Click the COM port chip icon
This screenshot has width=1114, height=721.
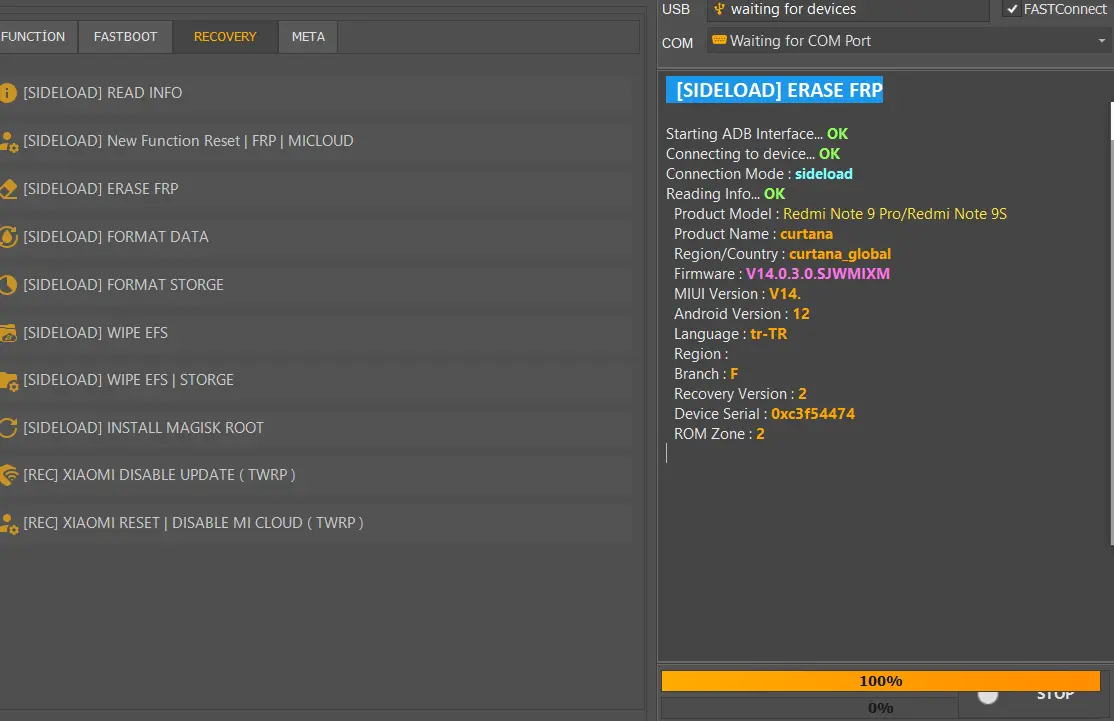coord(719,40)
